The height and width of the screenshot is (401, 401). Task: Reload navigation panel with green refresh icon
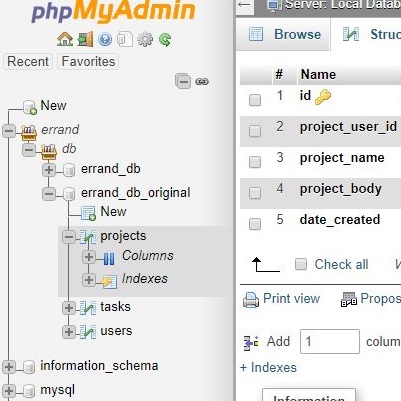pos(165,40)
